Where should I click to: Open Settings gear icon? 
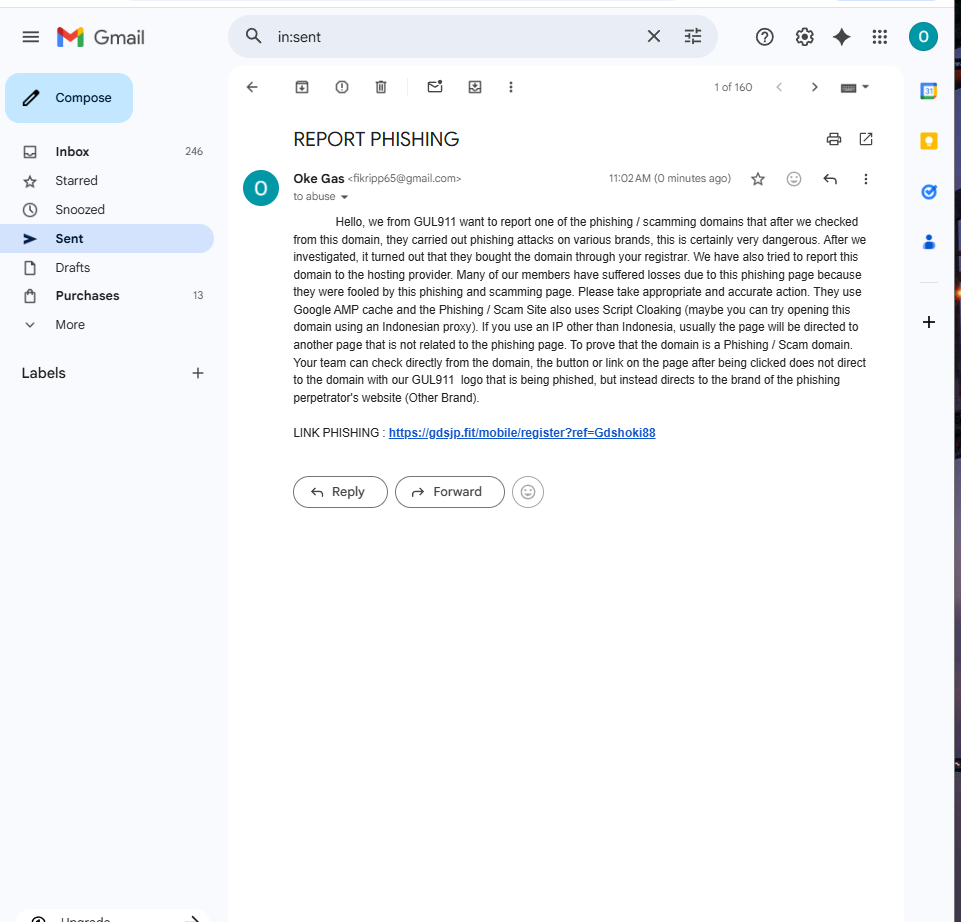[804, 37]
